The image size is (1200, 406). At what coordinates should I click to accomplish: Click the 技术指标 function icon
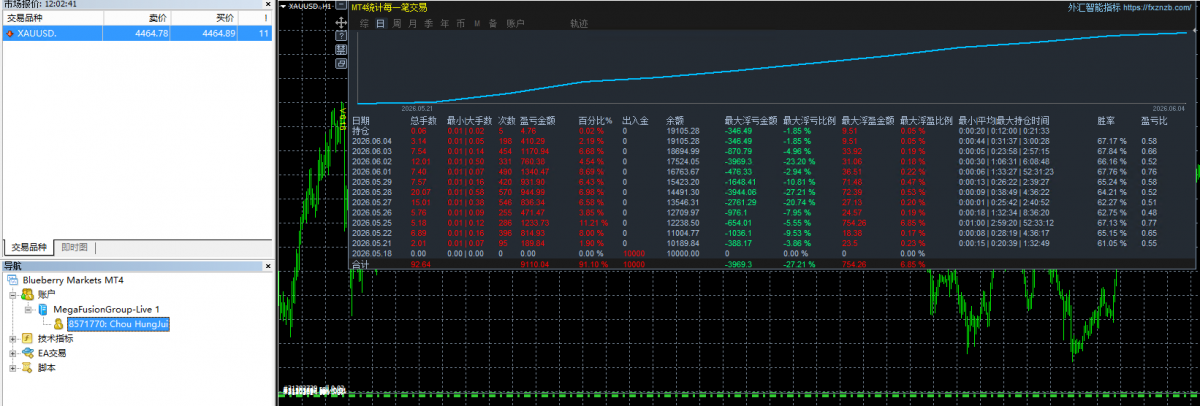pyautogui.click(x=27, y=338)
